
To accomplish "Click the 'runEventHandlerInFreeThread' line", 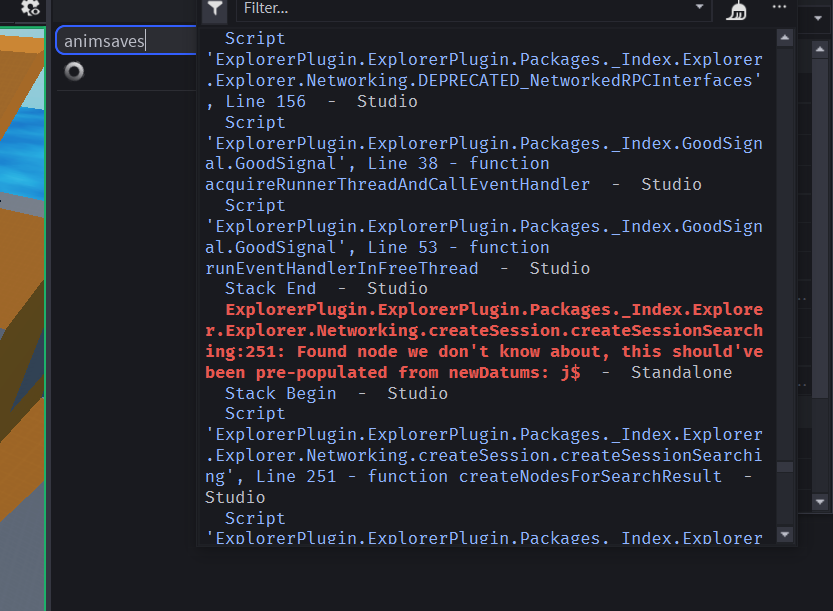I will click(397, 268).
